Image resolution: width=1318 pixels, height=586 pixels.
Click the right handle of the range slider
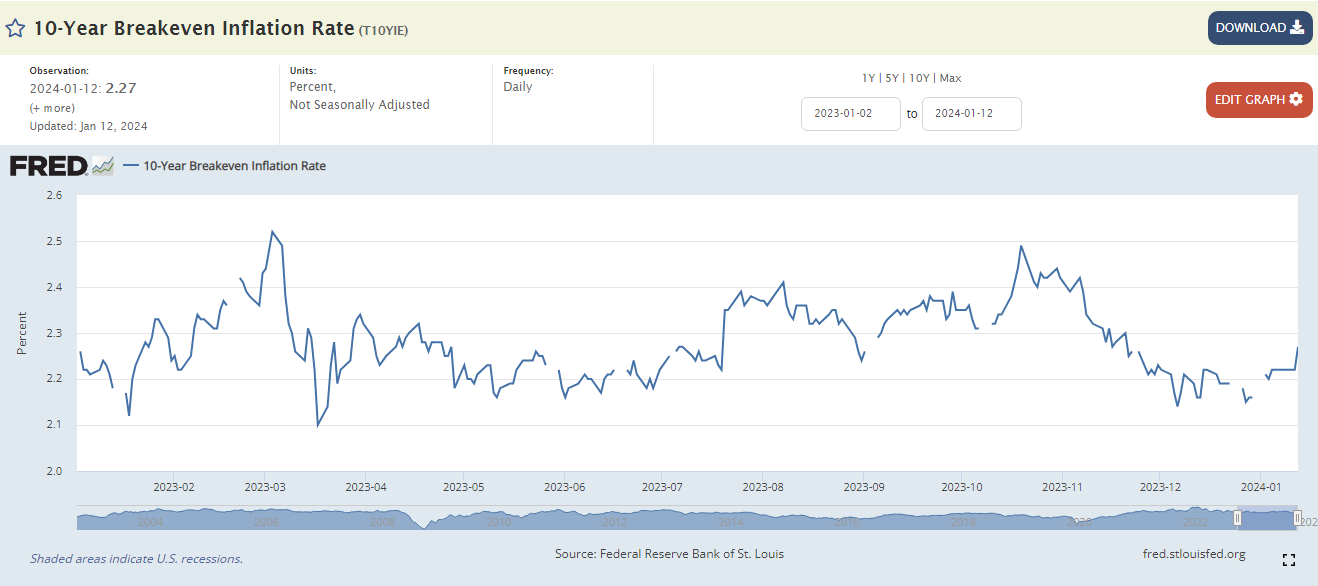coord(1297,518)
